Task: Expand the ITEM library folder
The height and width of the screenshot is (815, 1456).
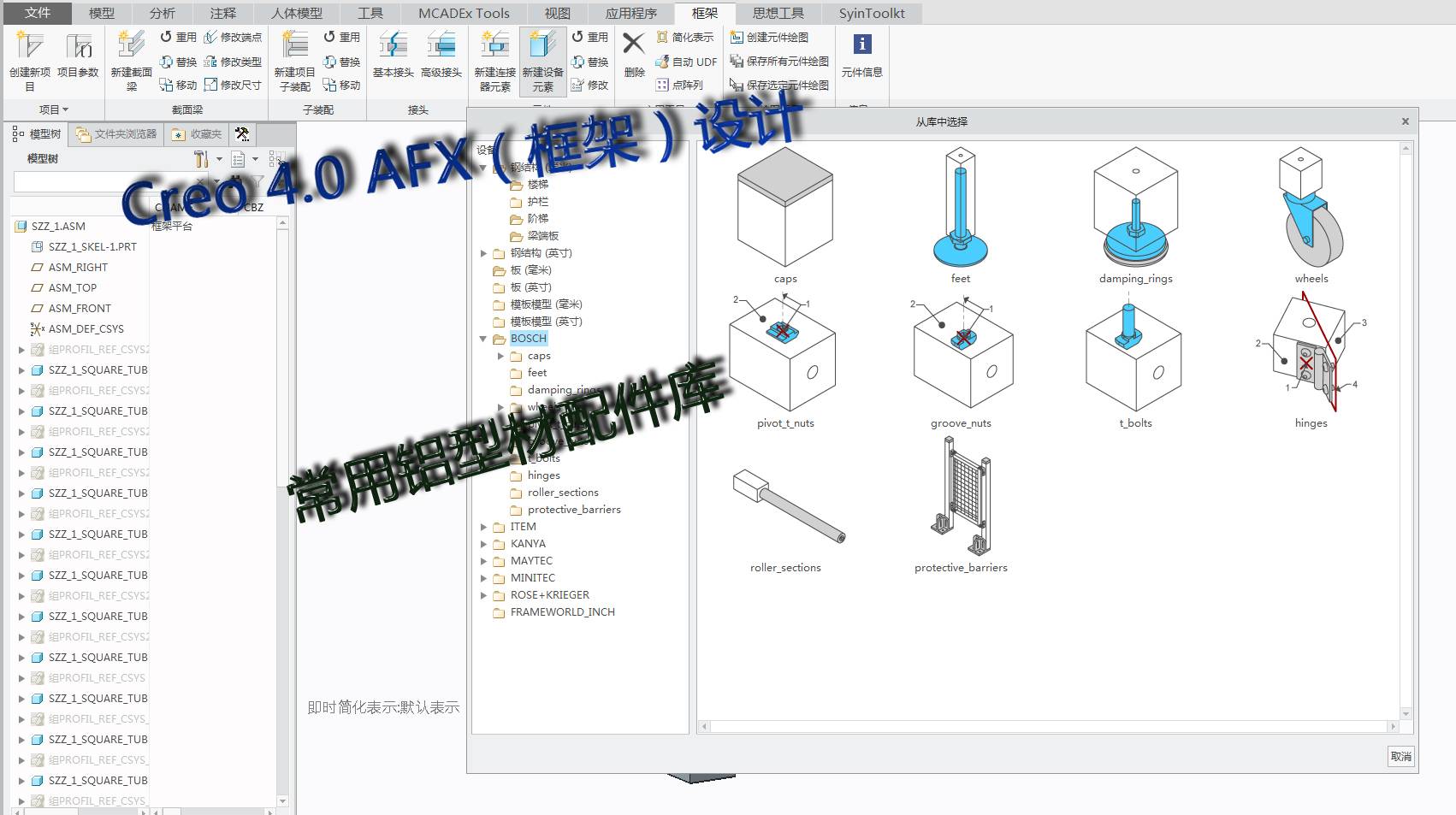Action: point(483,527)
